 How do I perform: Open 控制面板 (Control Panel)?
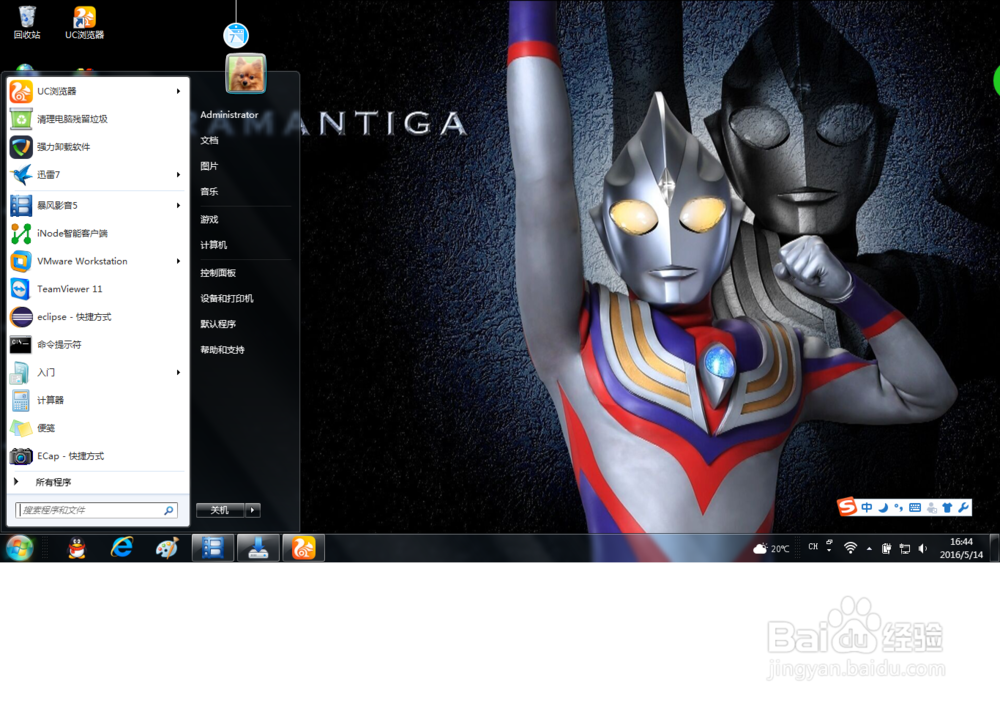tap(218, 273)
